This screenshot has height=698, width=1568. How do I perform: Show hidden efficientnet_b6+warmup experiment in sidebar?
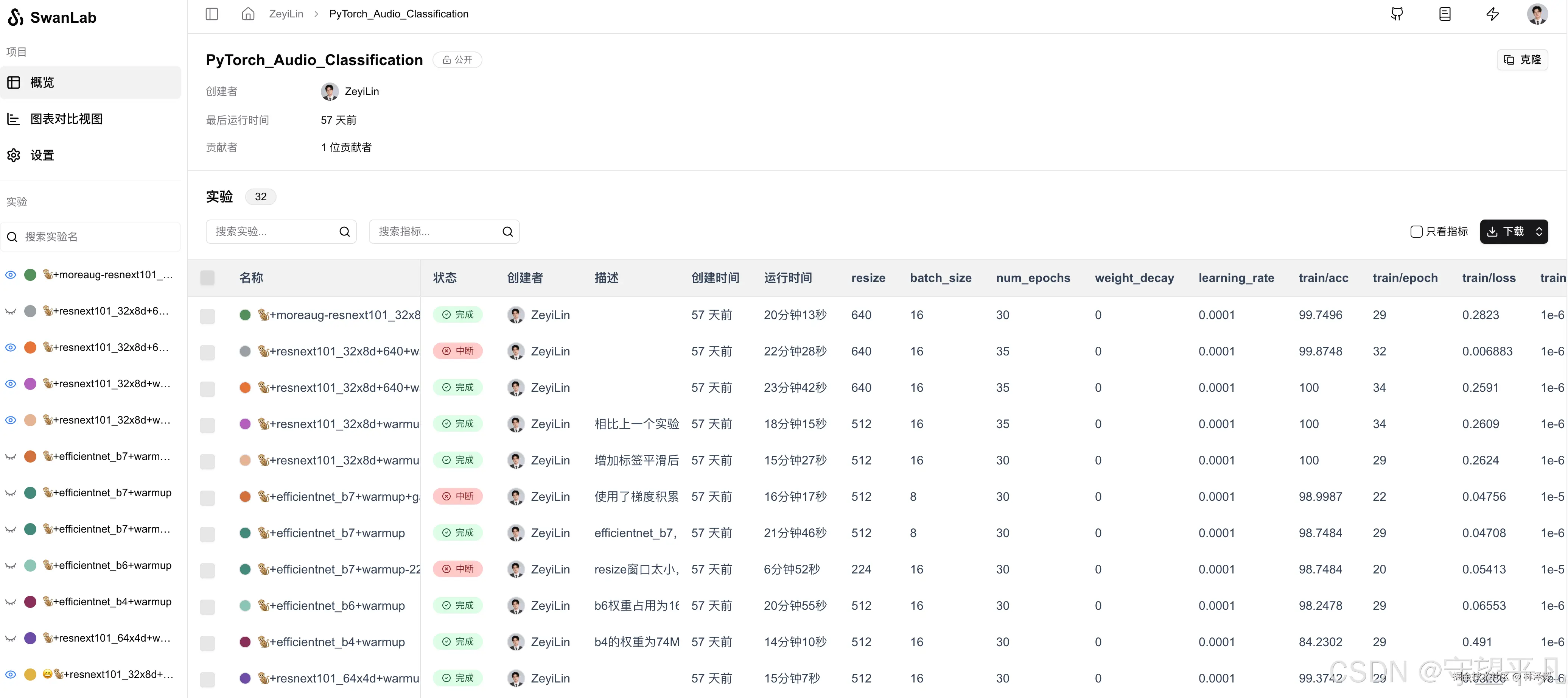pyautogui.click(x=11, y=566)
